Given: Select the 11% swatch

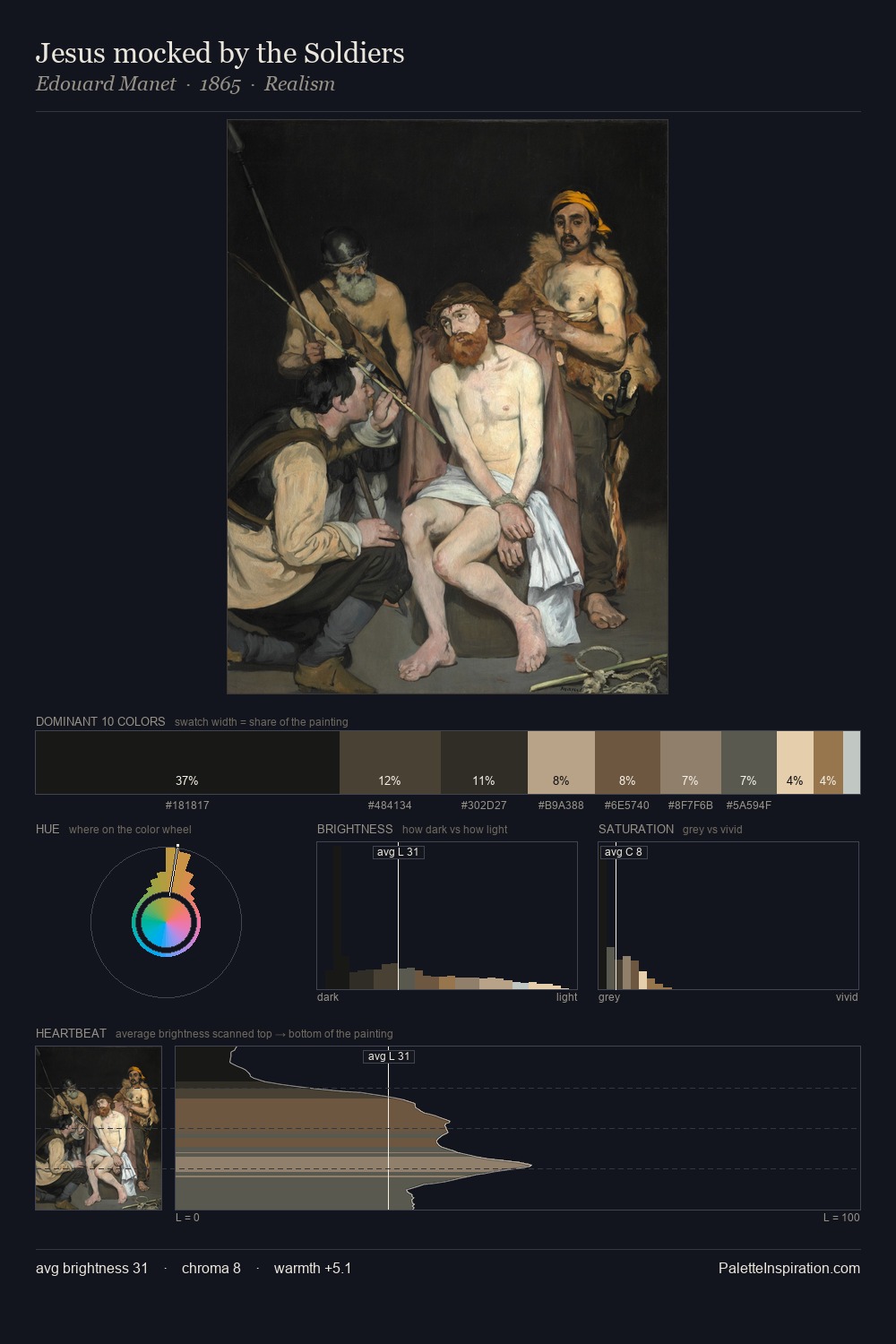Looking at the screenshot, I should 484,762.
